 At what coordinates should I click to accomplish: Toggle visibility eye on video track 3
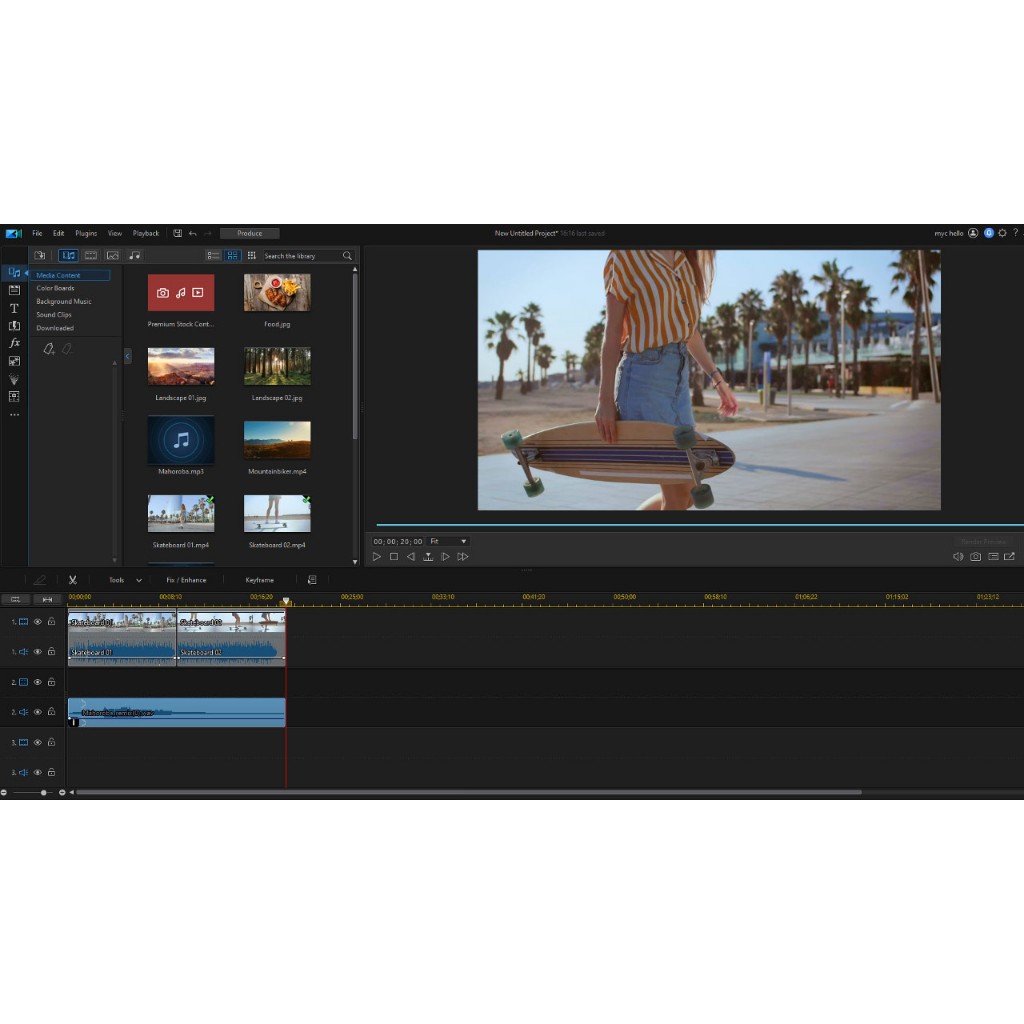tap(37, 743)
